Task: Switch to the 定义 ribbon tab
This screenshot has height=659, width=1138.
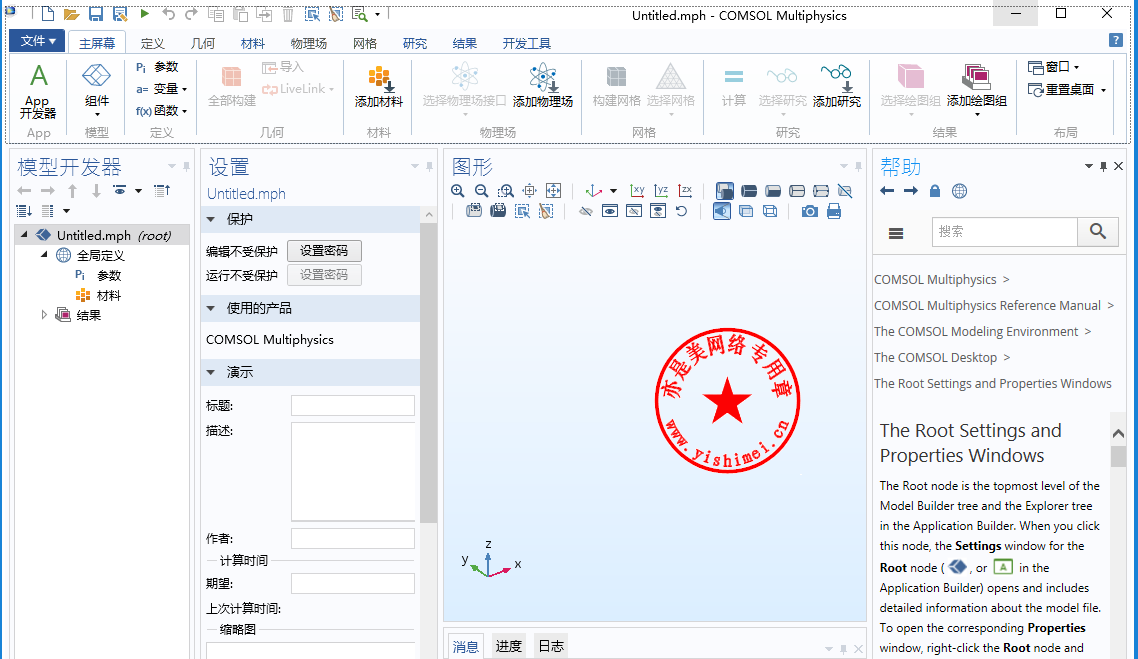Action: [x=152, y=44]
